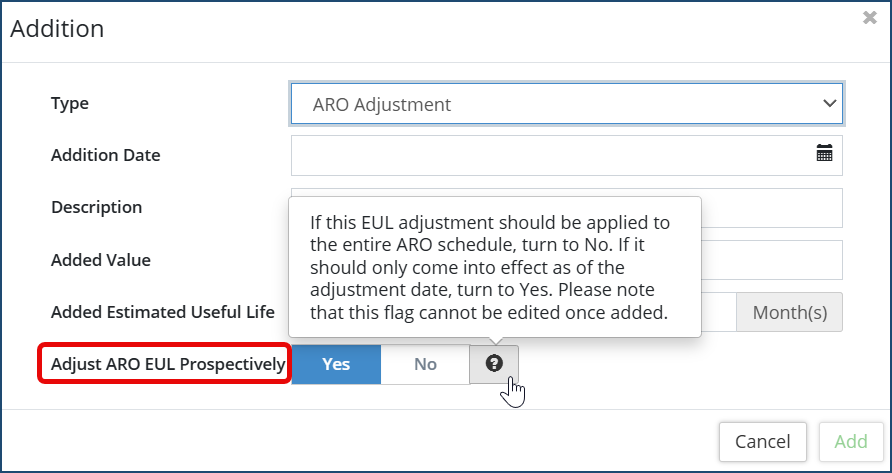Click the question mark help icon

[494, 364]
